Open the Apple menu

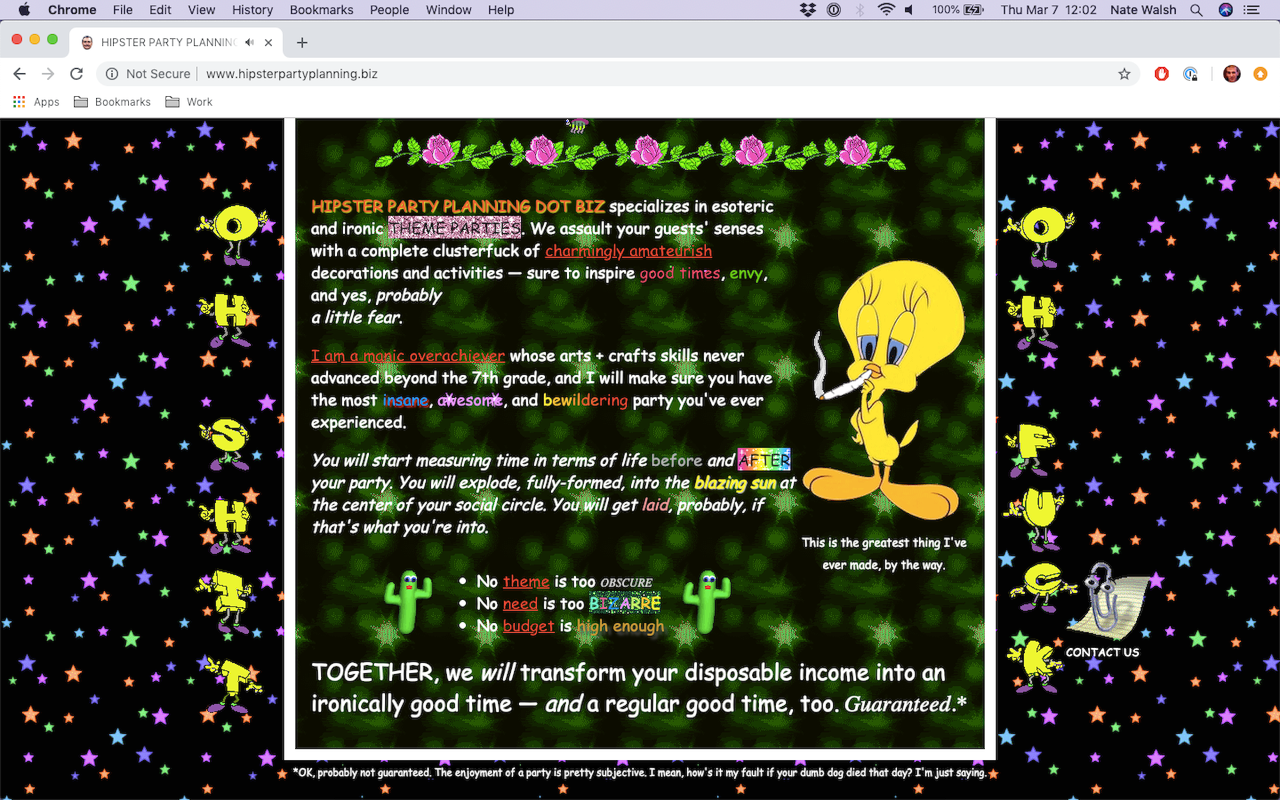24,10
